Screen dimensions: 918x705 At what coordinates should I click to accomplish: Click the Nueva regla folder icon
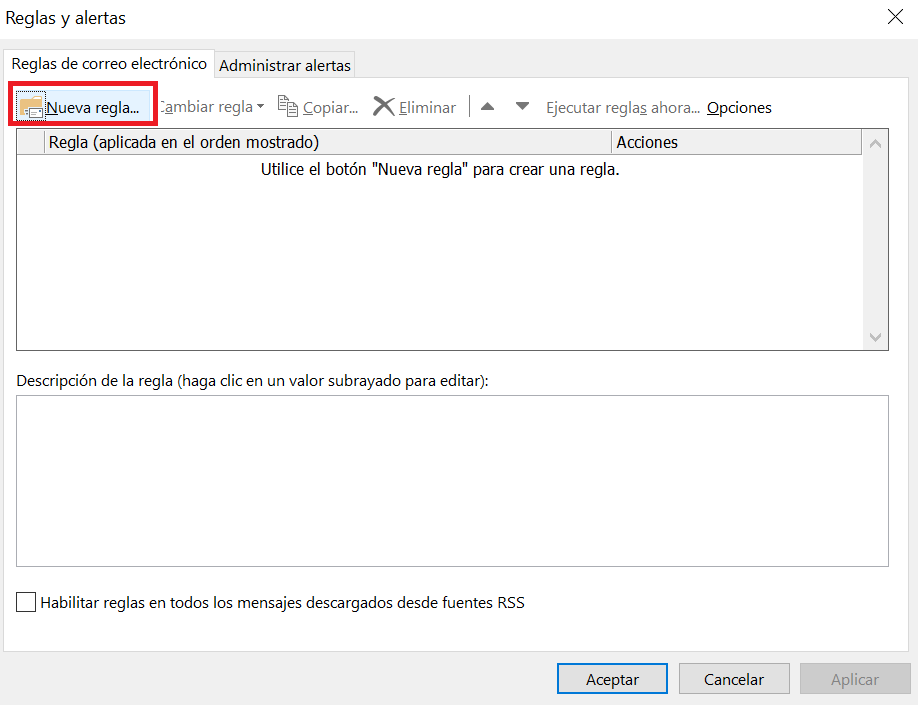tap(32, 107)
